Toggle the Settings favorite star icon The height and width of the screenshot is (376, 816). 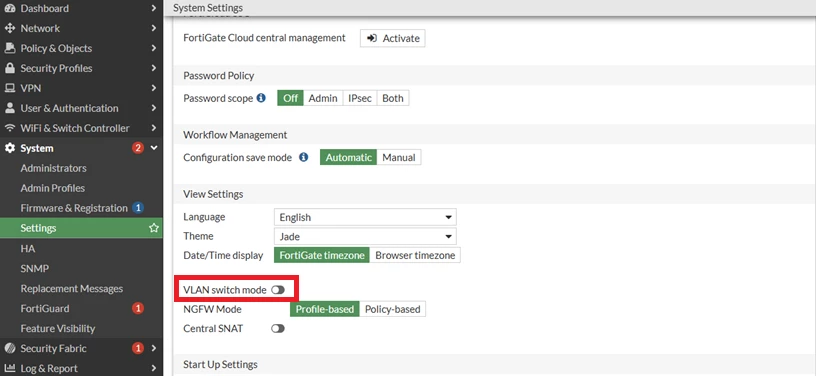(154, 228)
